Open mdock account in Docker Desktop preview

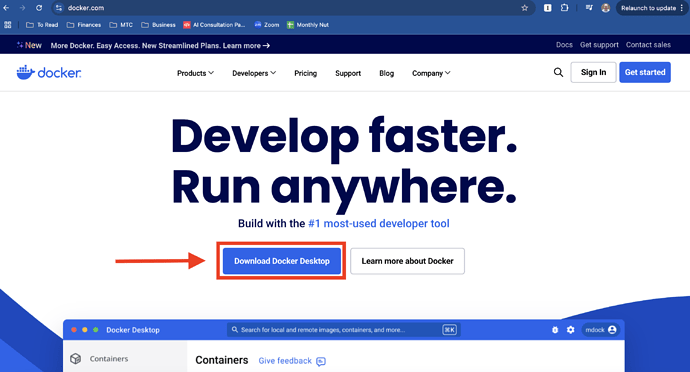(601, 330)
